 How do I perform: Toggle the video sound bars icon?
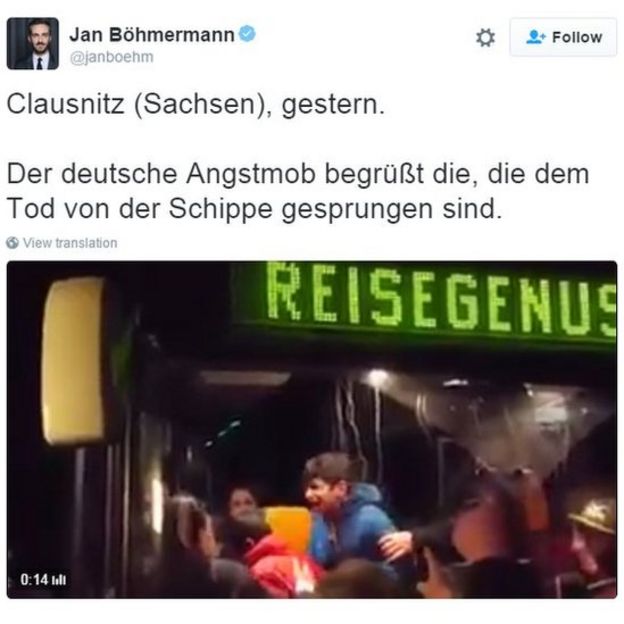(x=58, y=580)
